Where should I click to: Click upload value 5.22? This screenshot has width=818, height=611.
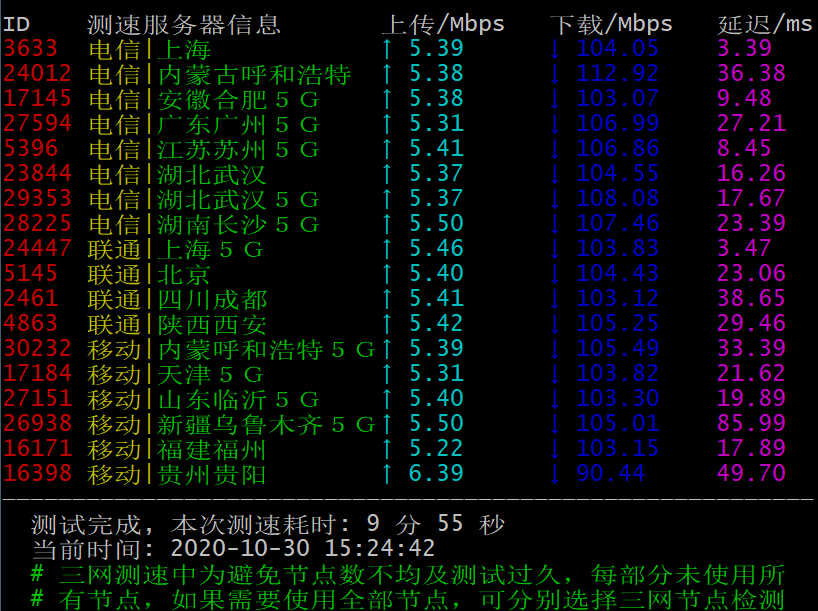click(436, 448)
